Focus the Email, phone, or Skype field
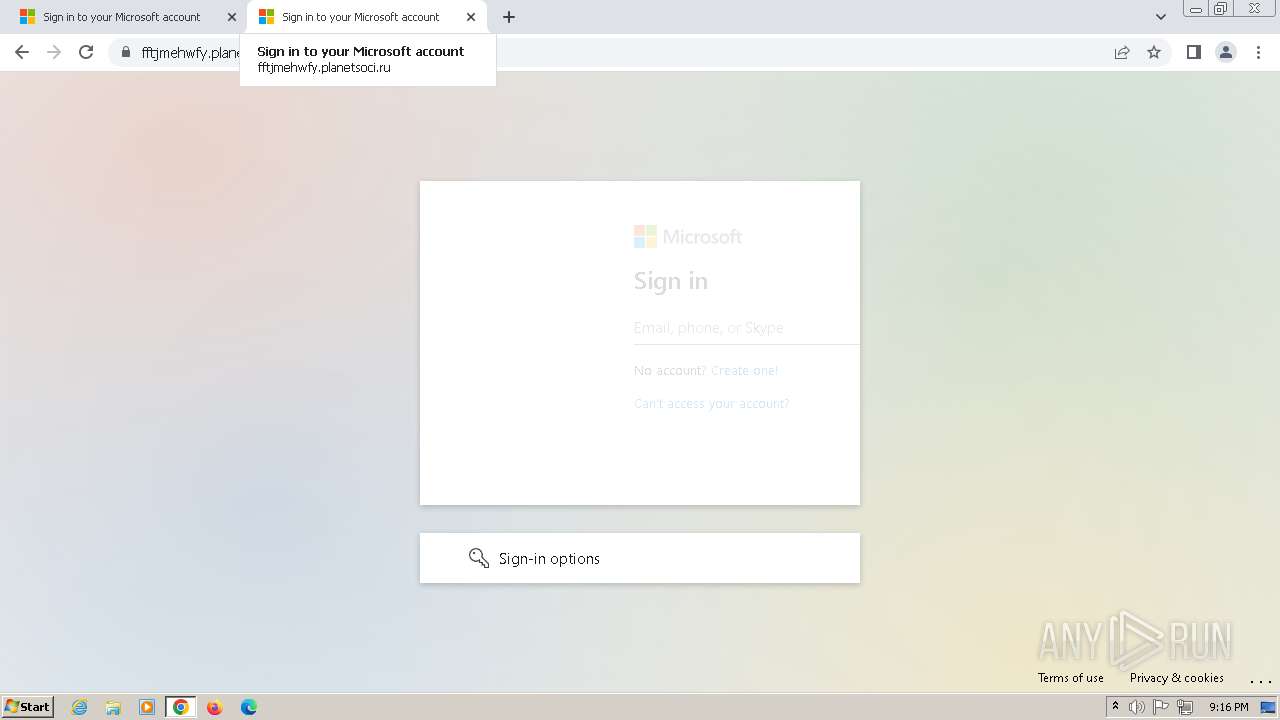Viewport: 1280px width, 720px height. click(746, 328)
